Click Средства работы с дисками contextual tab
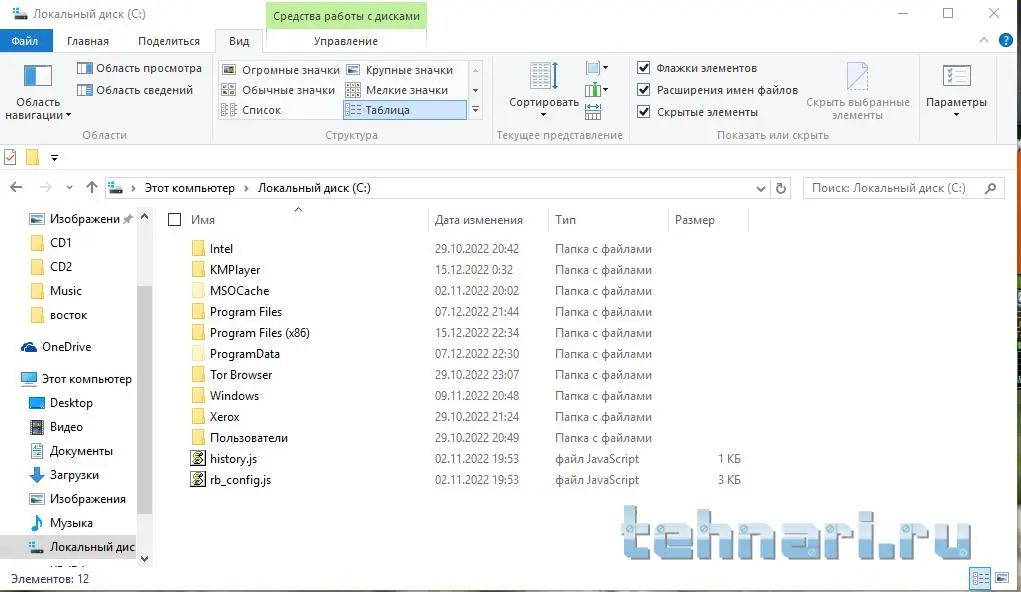Screen dimensions: 1021x592 pos(346,16)
